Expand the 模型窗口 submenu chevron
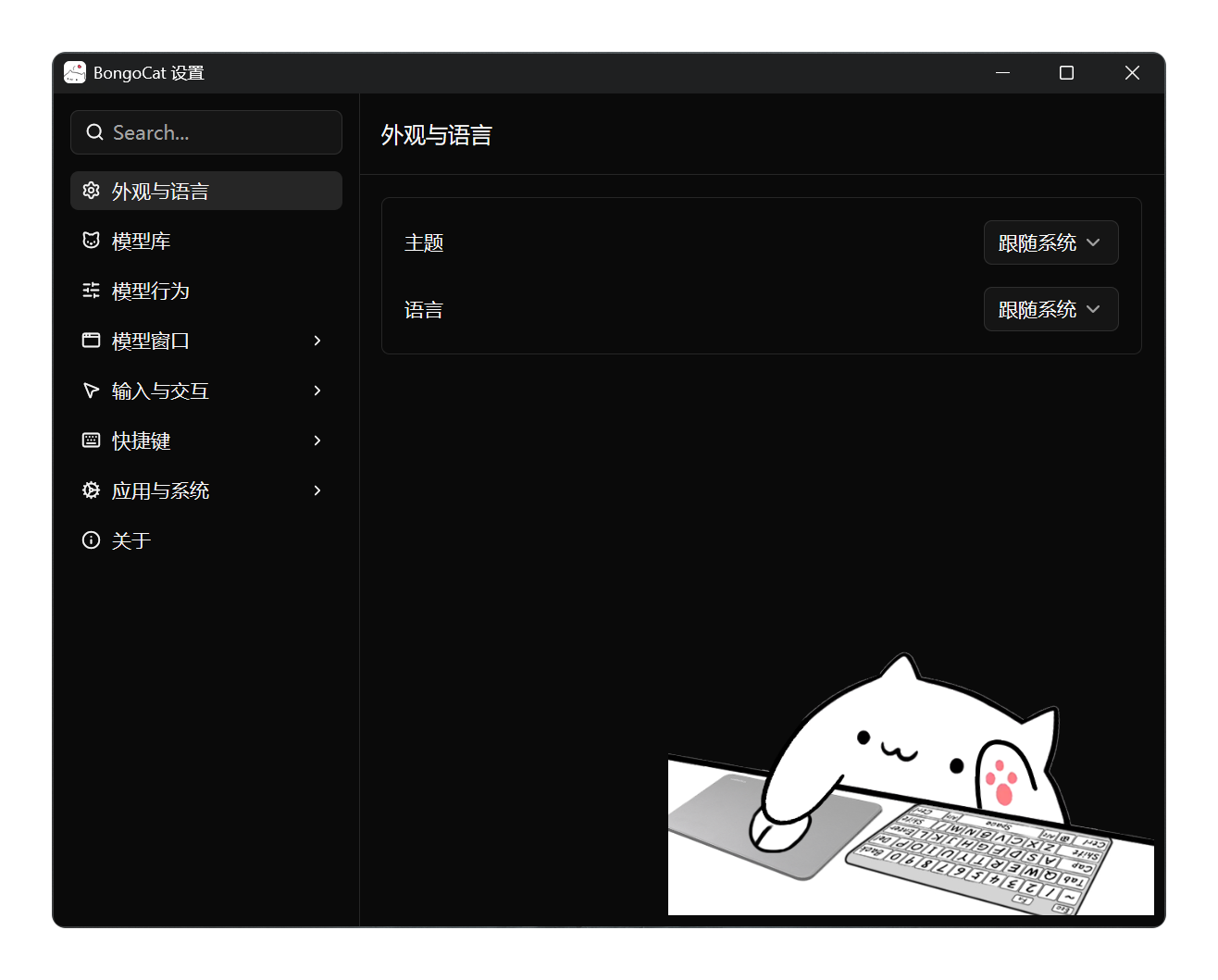This screenshot has width=1218, height=980. tap(317, 341)
